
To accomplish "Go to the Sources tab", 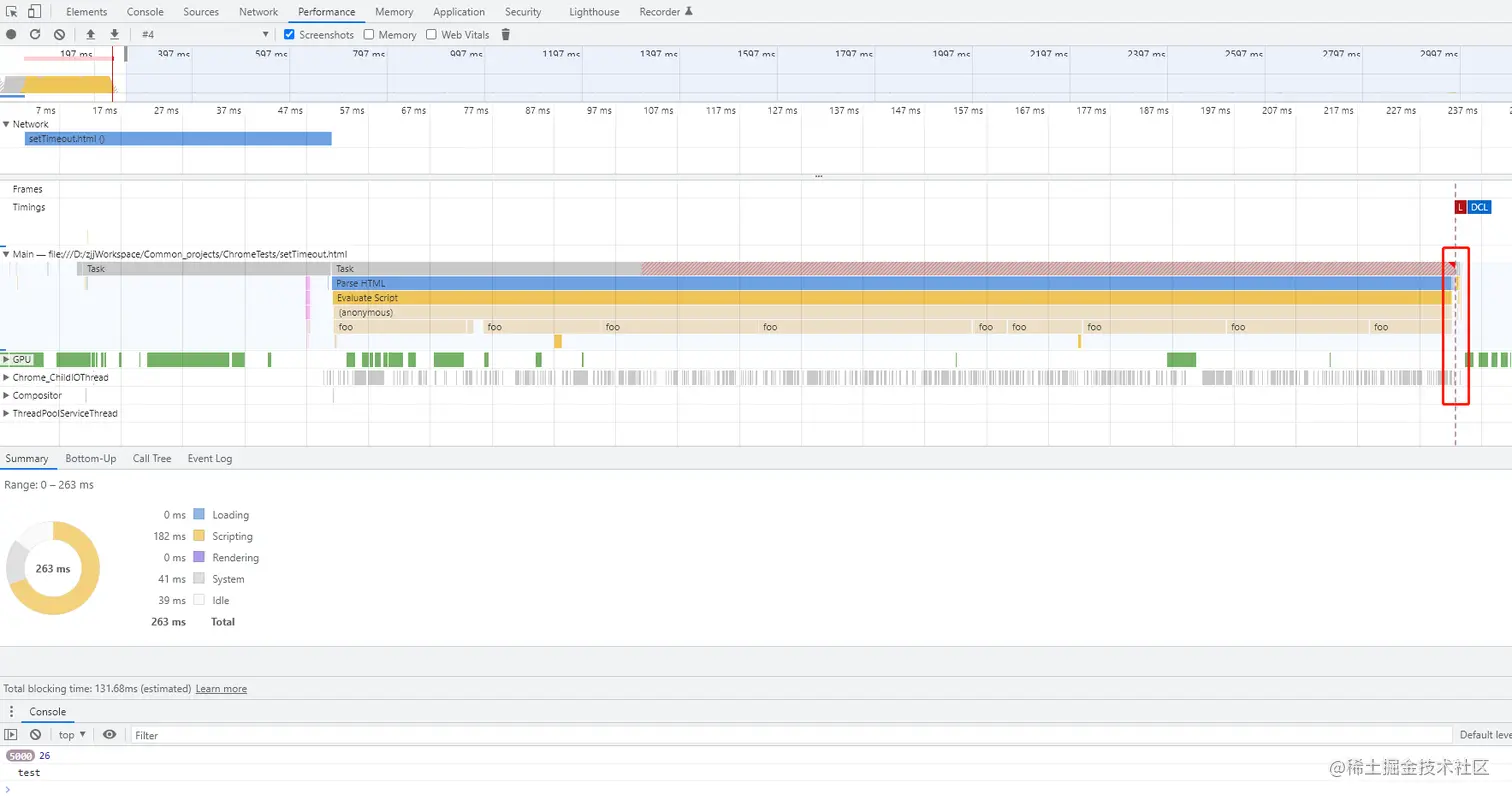I will tap(202, 12).
